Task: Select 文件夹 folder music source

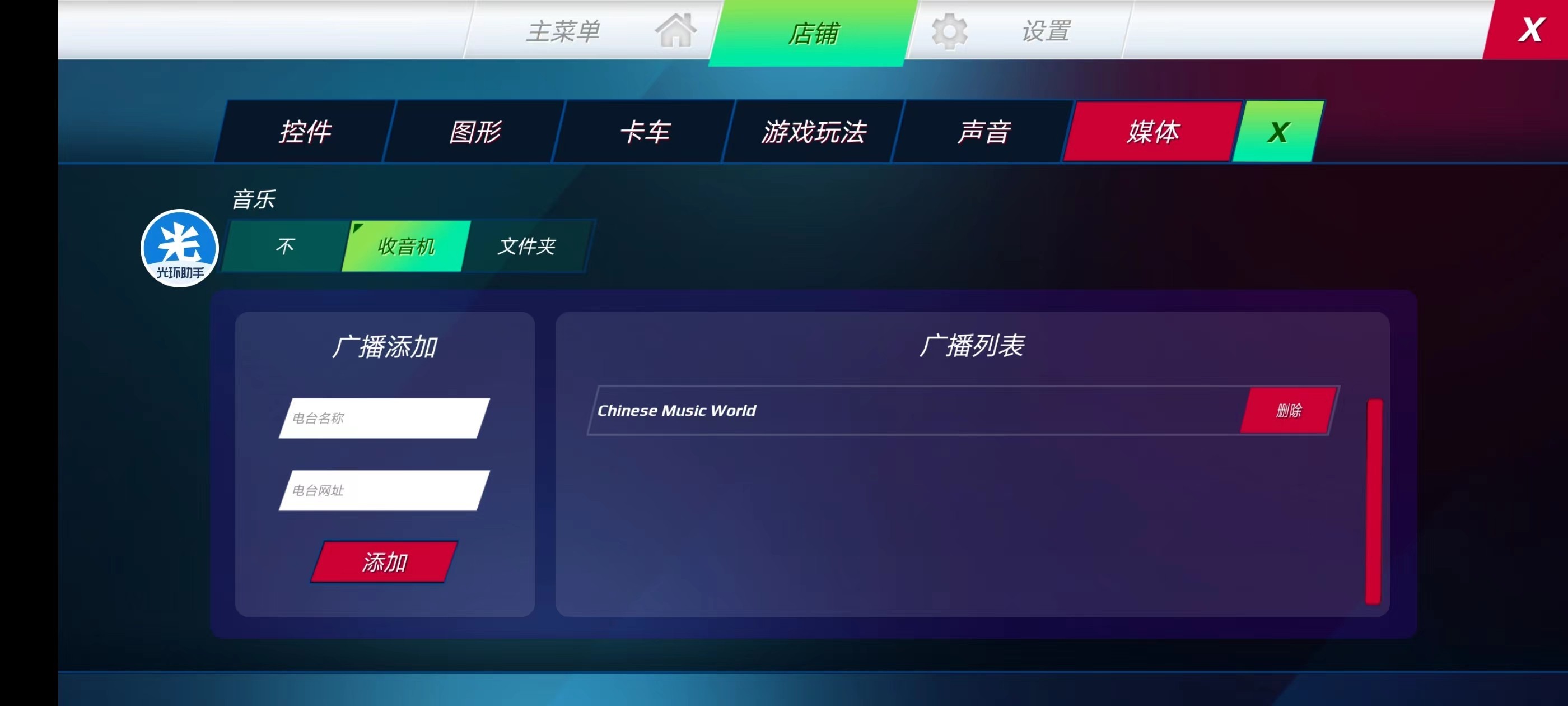Action: (526, 246)
